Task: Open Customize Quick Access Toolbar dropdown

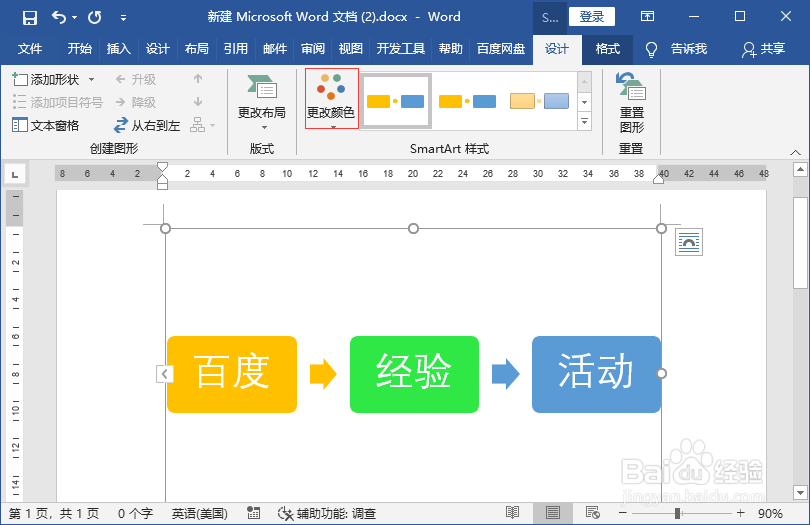Action: click(123, 18)
